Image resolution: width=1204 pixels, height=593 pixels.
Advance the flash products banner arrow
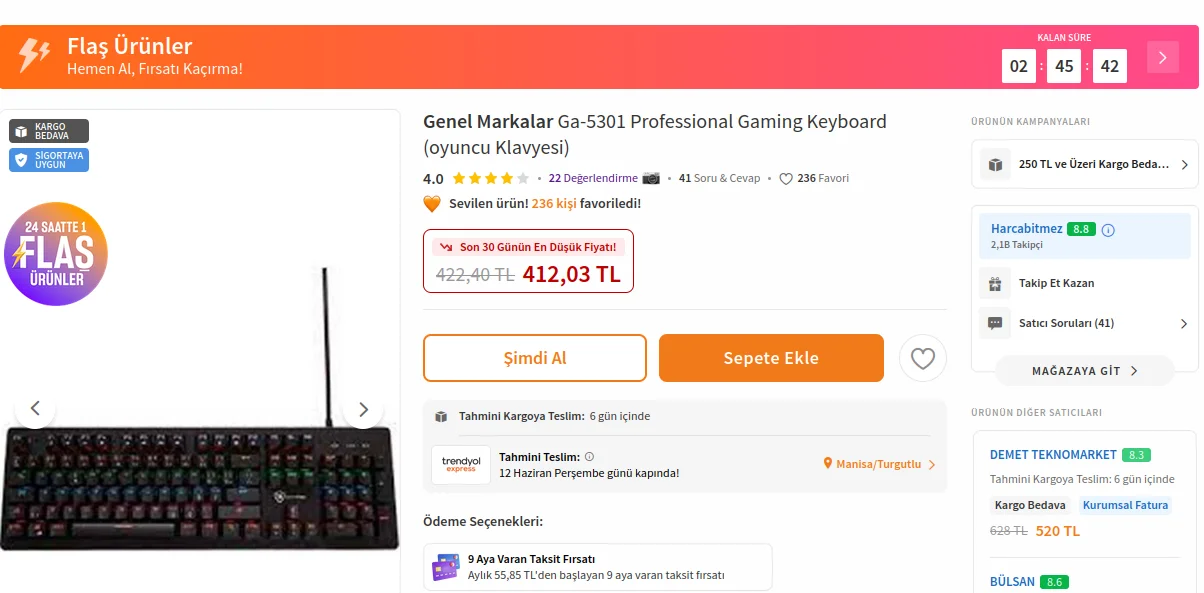pos(1163,58)
